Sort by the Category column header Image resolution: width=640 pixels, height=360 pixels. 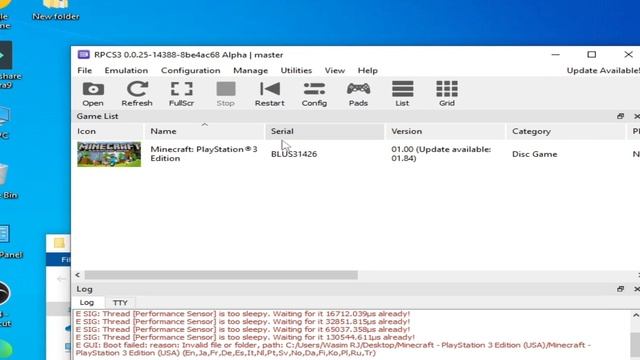point(566,131)
